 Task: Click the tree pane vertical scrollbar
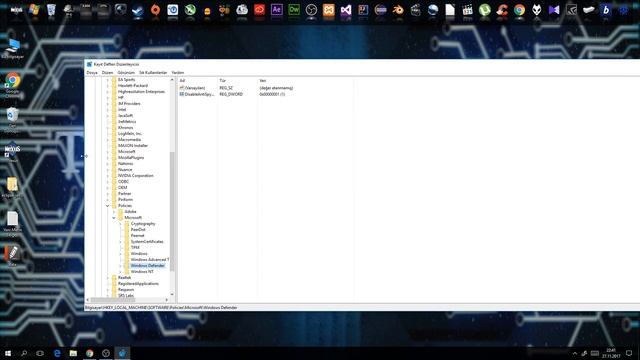click(x=172, y=211)
